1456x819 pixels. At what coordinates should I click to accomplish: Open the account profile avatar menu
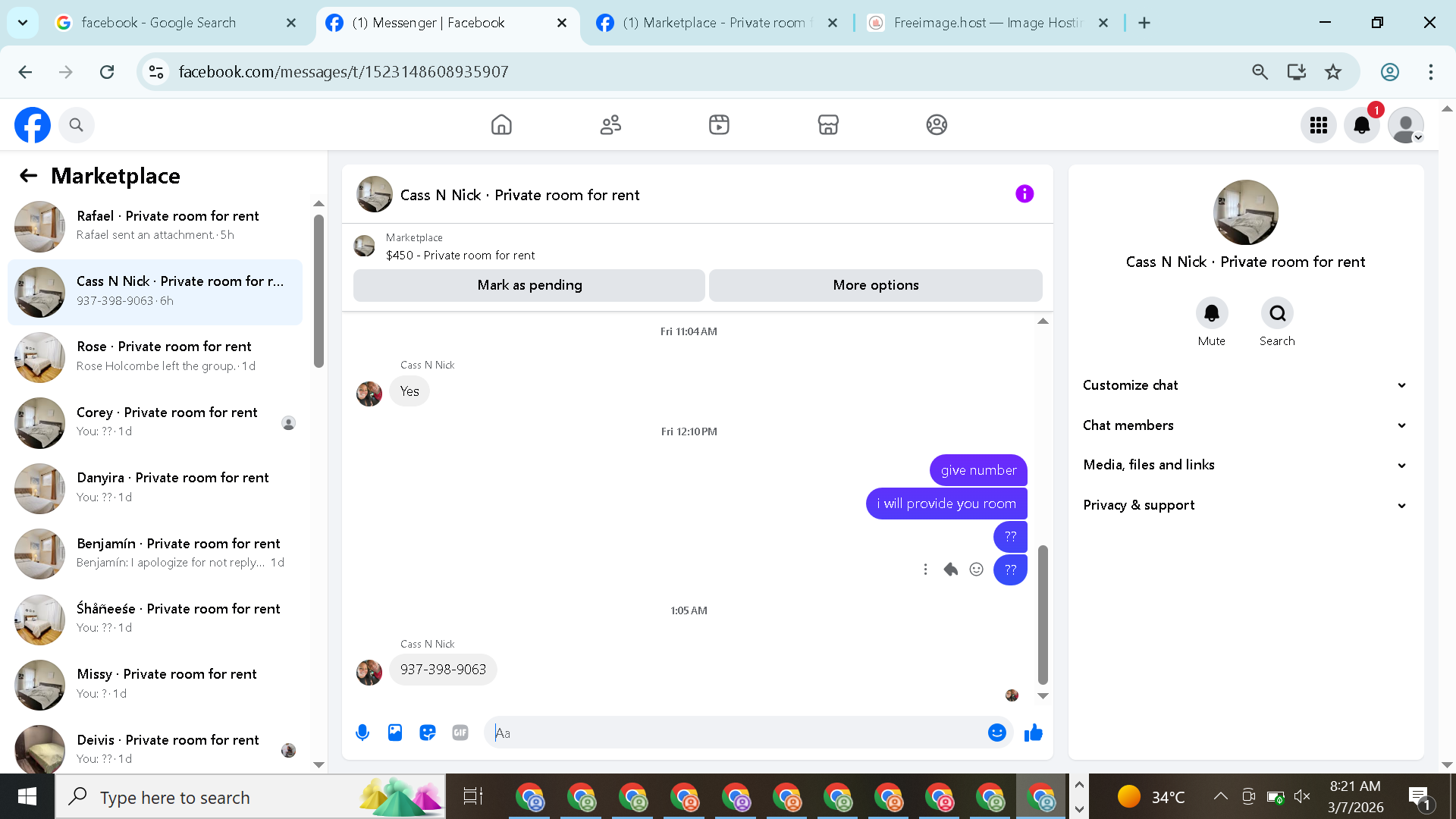(1406, 125)
